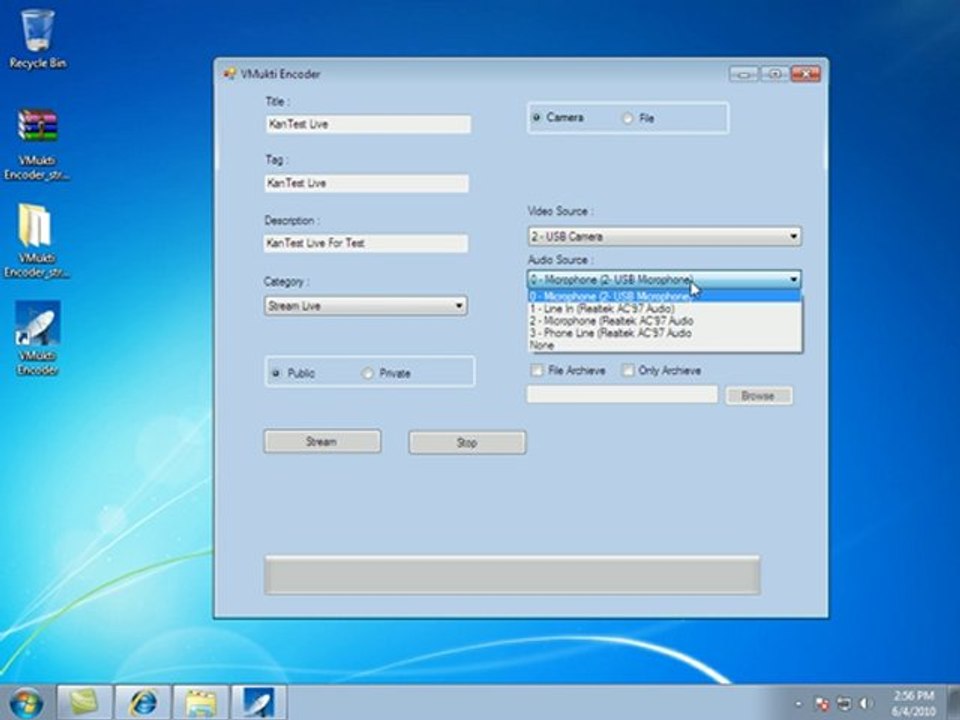
Task: Switch to the VMukti Encoder taskbar button
Action: 258,702
